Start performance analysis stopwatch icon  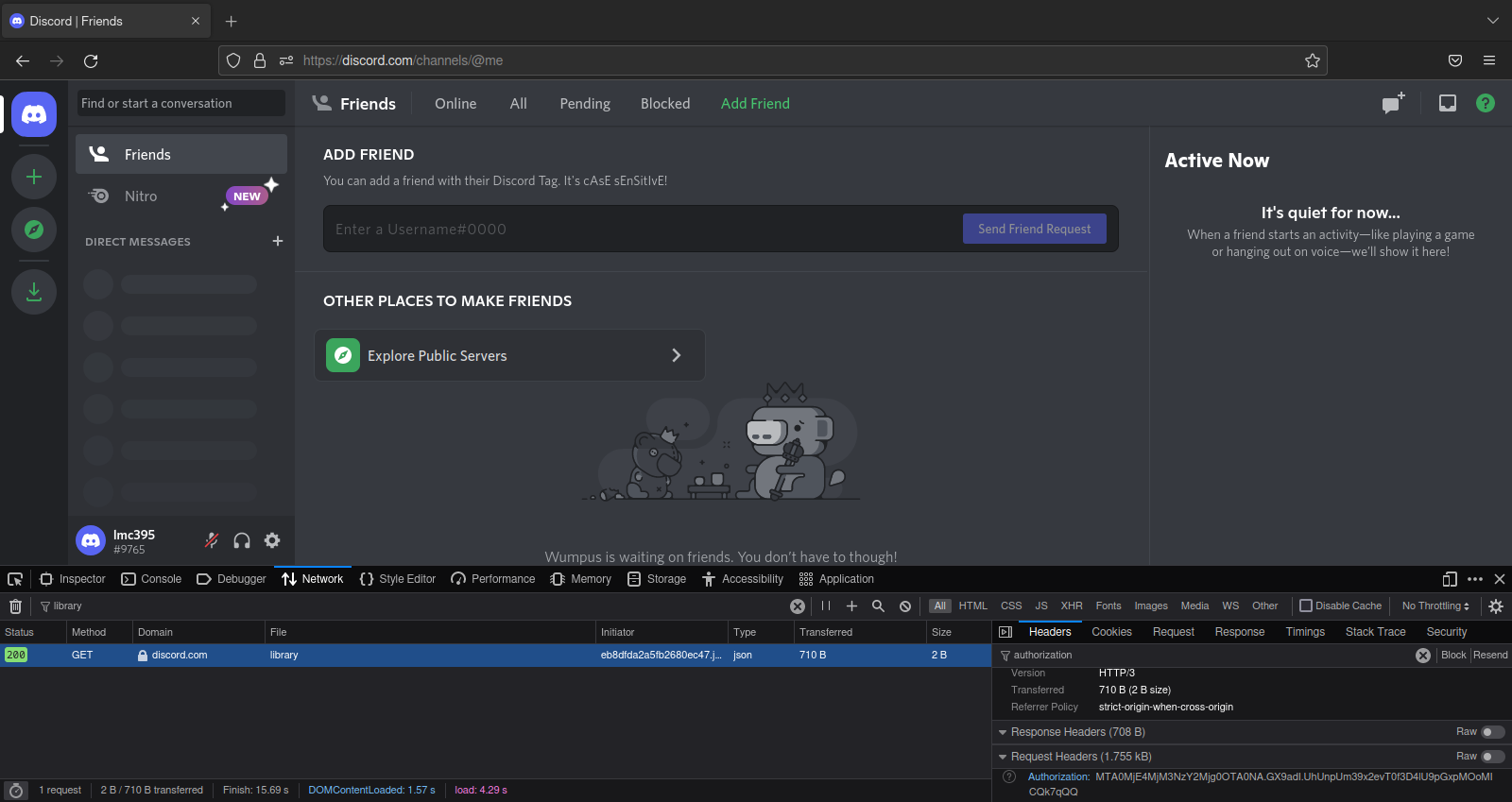(15, 791)
